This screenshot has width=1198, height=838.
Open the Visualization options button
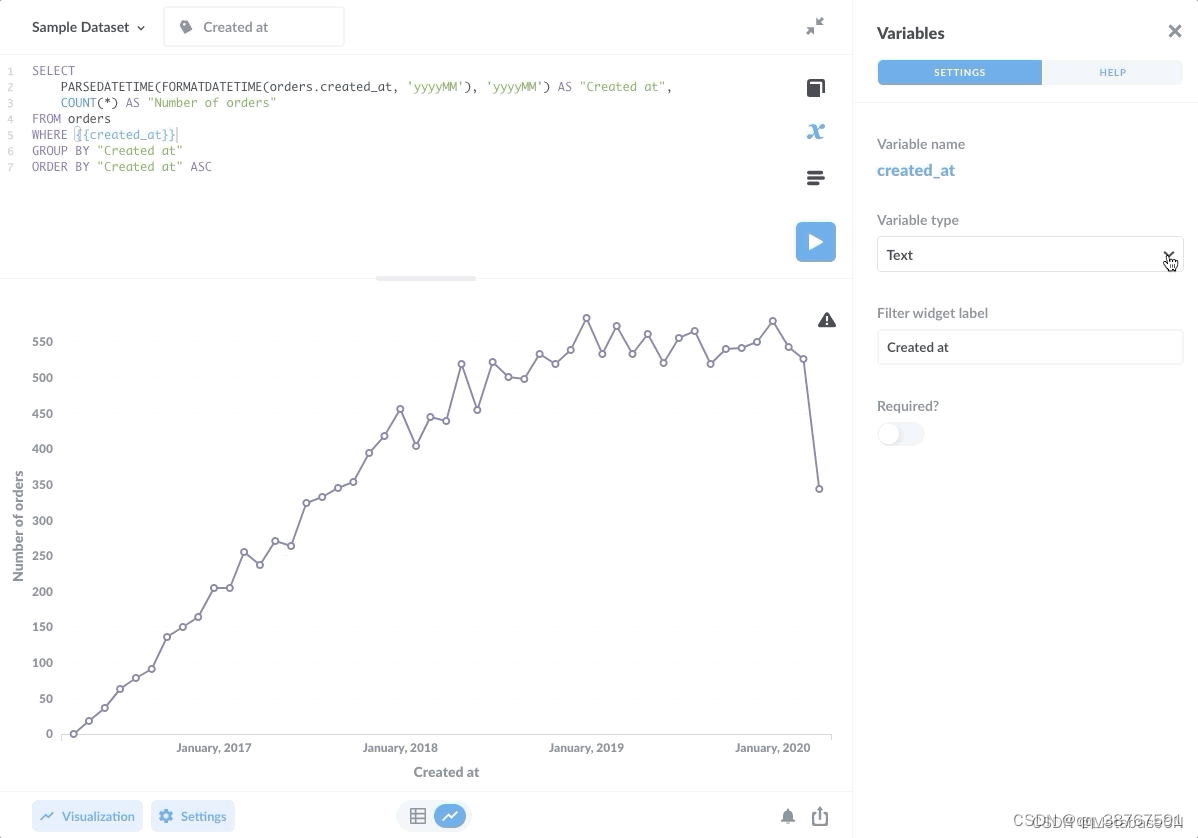tap(87, 816)
